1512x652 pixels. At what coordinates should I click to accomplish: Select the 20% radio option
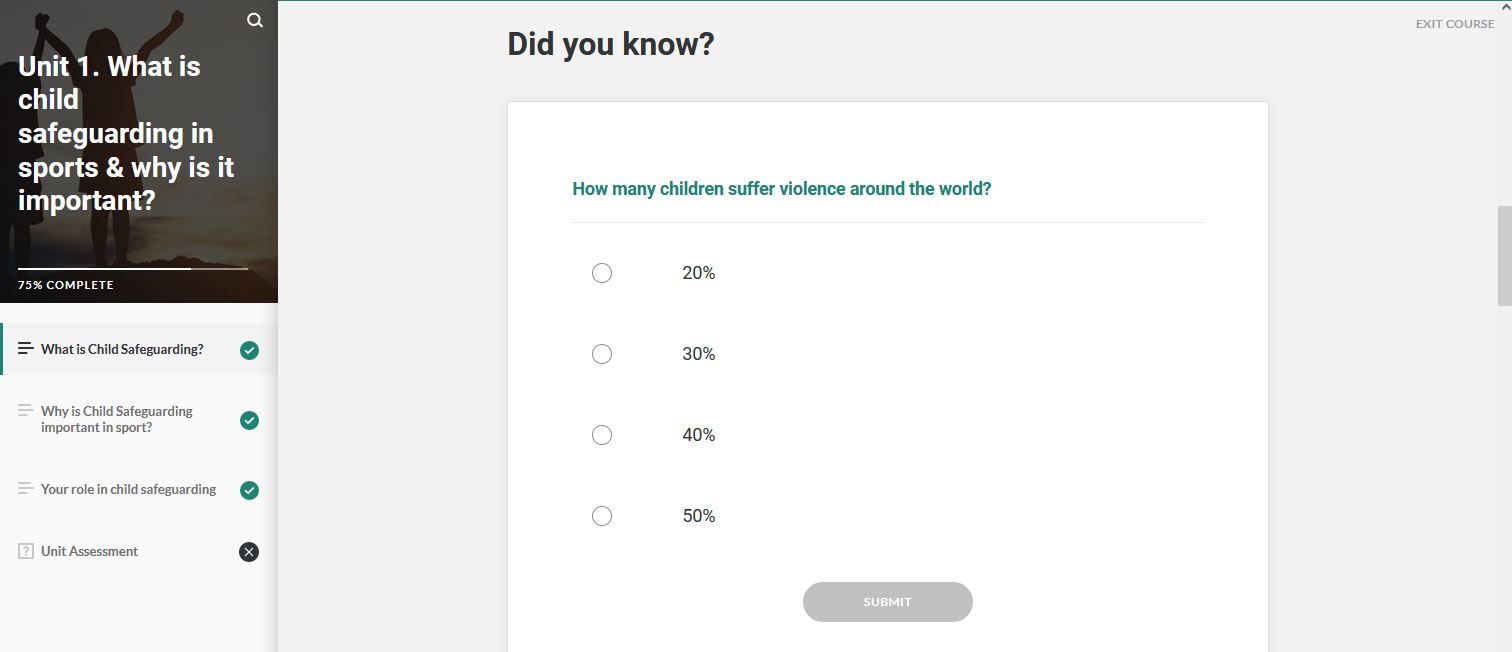pyautogui.click(x=602, y=273)
